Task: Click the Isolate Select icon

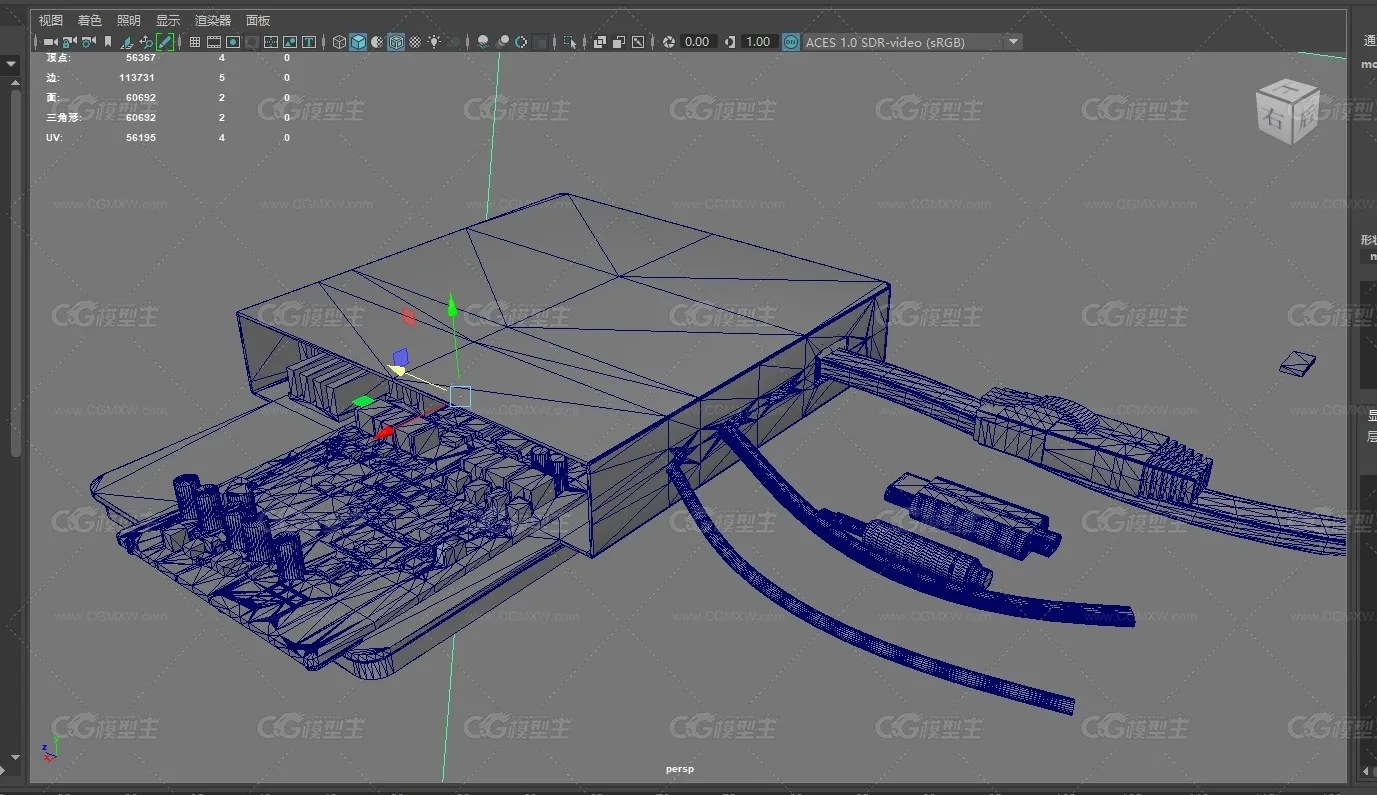Action: (570, 42)
